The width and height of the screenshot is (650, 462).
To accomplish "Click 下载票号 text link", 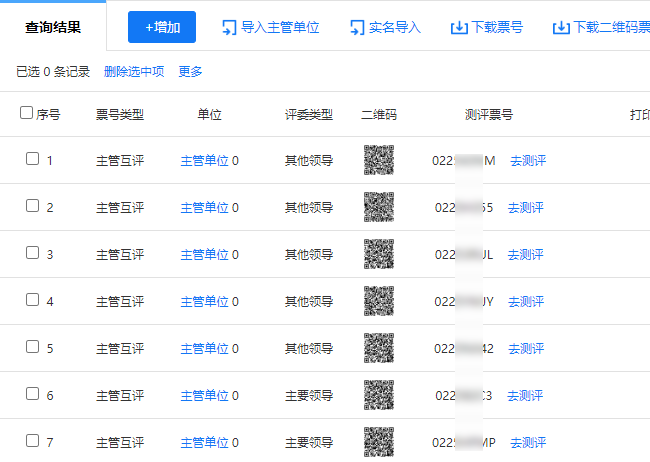I will (x=497, y=28).
